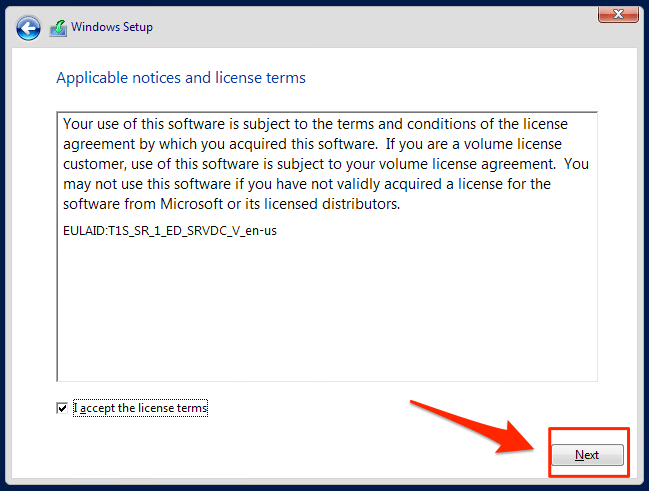Image resolution: width=649 pixels, height=491 pixels.
Task: Click the Windows Setup installer icon
Action: [x=59, y=28]
